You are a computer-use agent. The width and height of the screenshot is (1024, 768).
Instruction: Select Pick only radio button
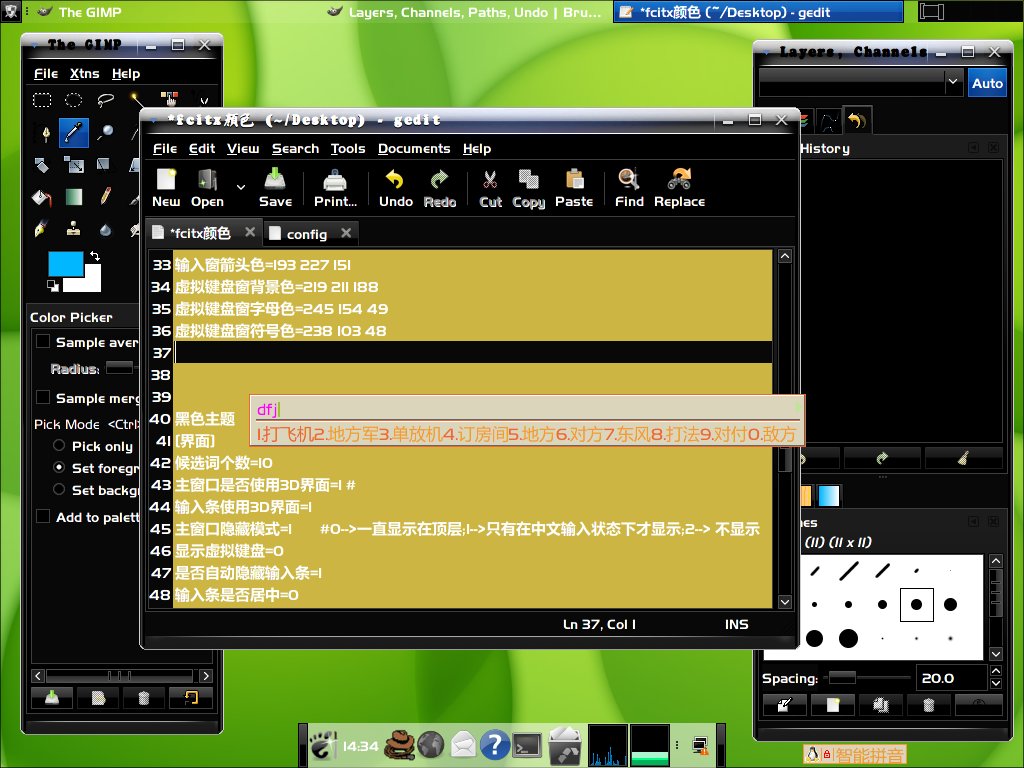tap(59, 445)
